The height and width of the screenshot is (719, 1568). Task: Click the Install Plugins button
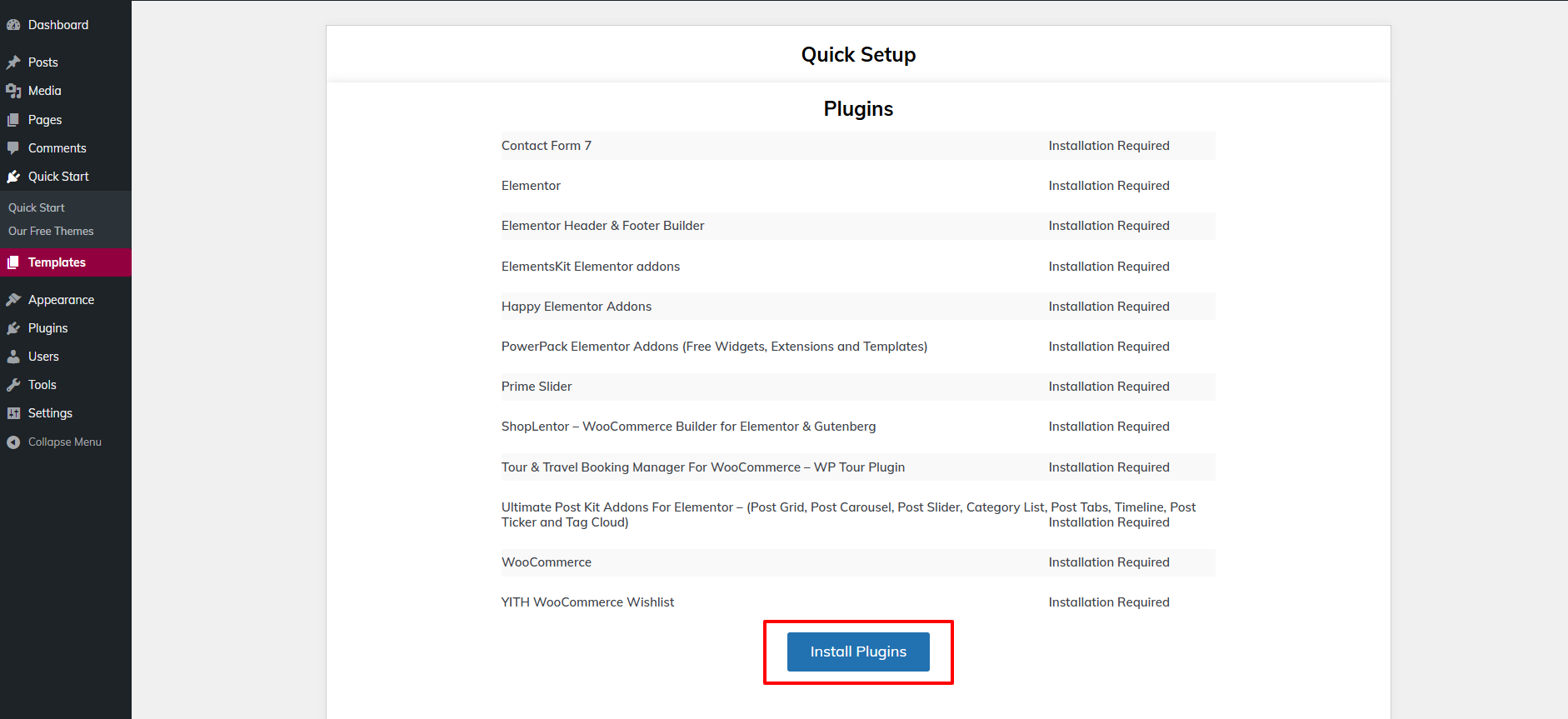pos(858,652)
